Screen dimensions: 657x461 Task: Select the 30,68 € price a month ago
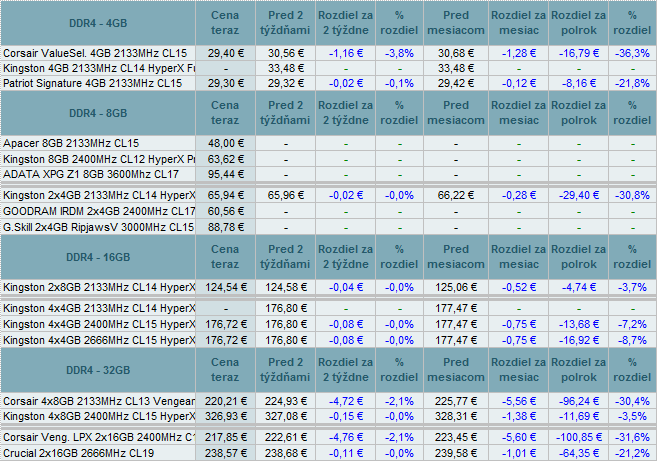[456, 53]
